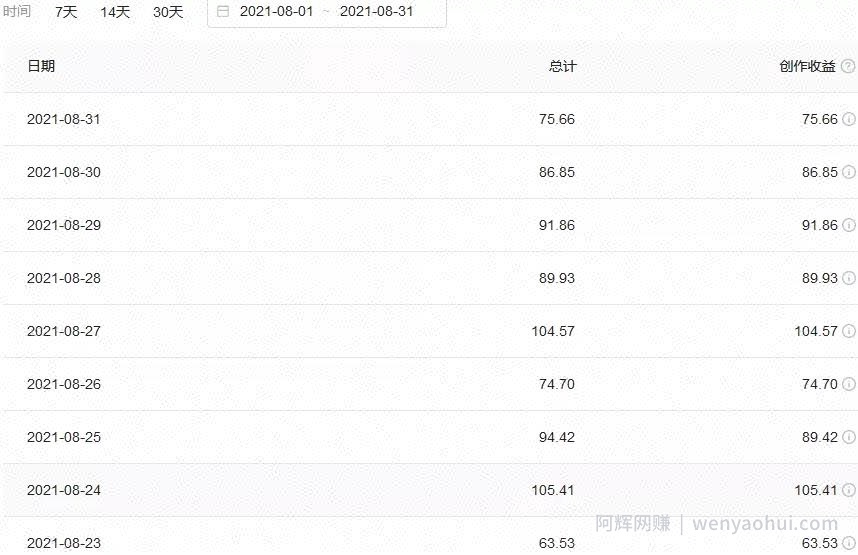Click 创作收益 value 105.41 for 08-24

click(816, 490)
